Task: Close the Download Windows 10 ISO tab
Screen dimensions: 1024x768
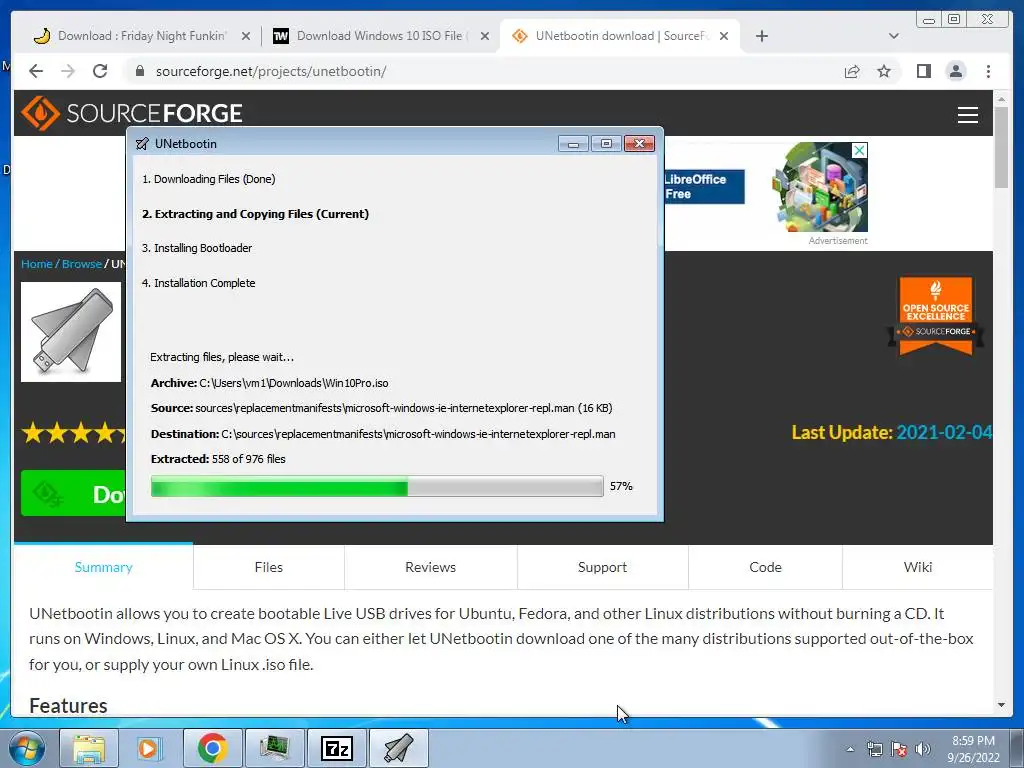Action: pyautogui.click(x=485, y=36)
